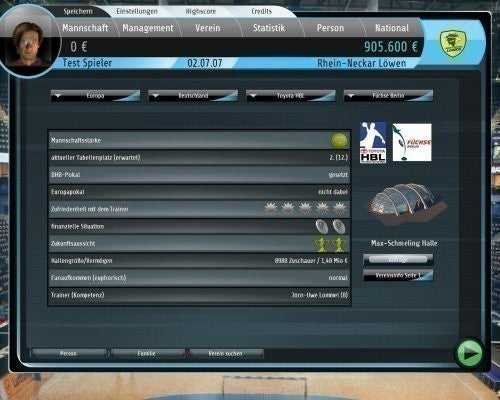This screenshot has height=400, width=500.
Task: Click the leftmost star in Zufriedenheit row
Action: click(271, 209)
